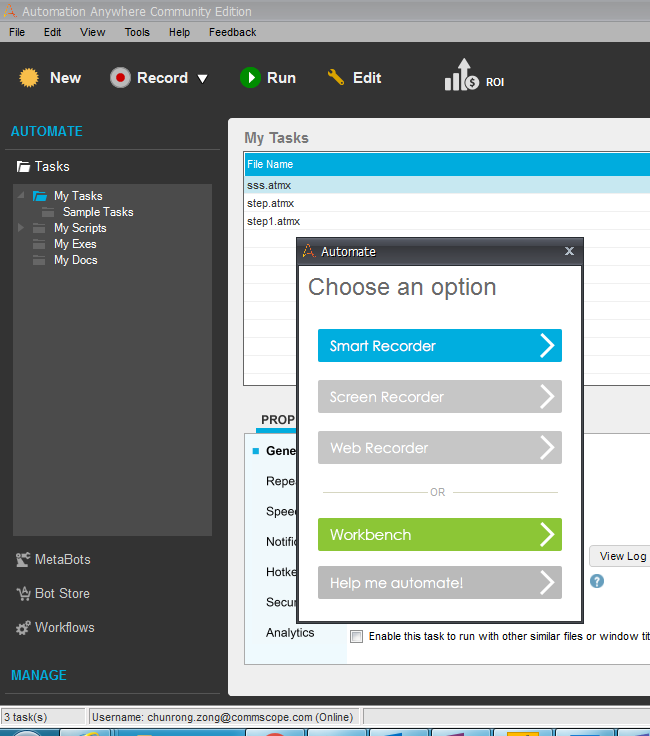Image resolution: width=650 pixels, height=736 pixels.
Task: Choose the Smart Recorder option
Action: point(440,345)
